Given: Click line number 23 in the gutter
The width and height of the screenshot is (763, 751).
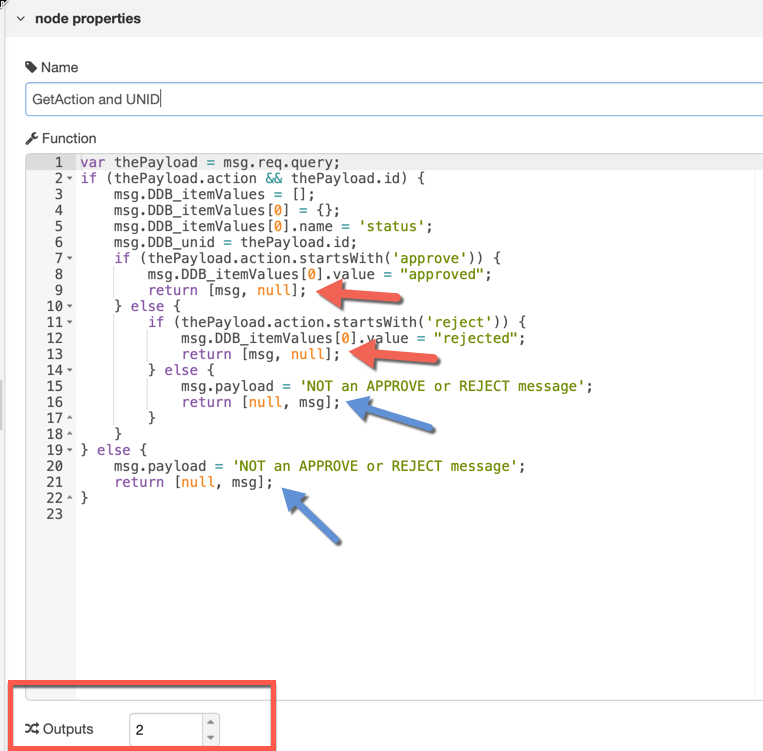Looking at the screenshot, I should (x=54, y=514).
